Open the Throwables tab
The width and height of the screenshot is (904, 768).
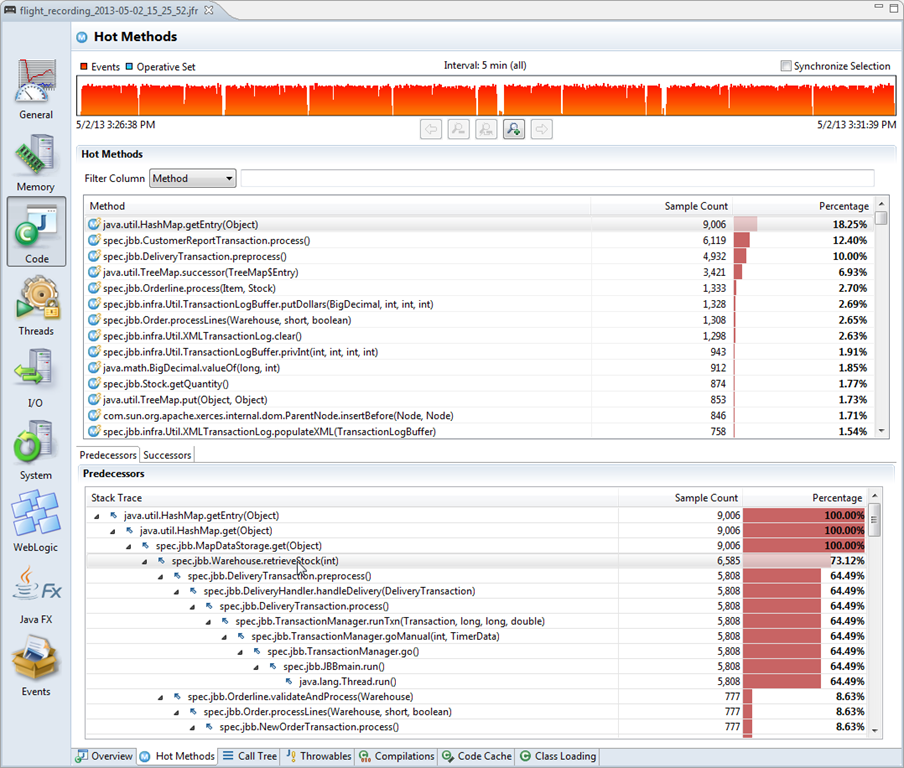click(x=318, y=756)
